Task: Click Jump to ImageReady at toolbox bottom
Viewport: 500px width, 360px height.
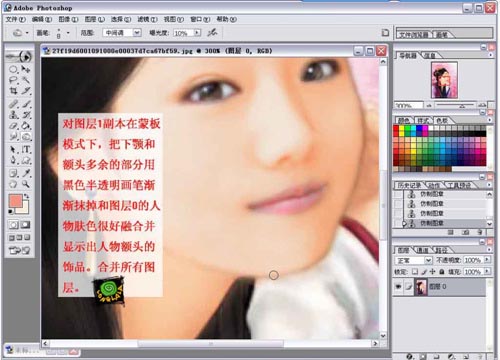Action: [19, 250]
